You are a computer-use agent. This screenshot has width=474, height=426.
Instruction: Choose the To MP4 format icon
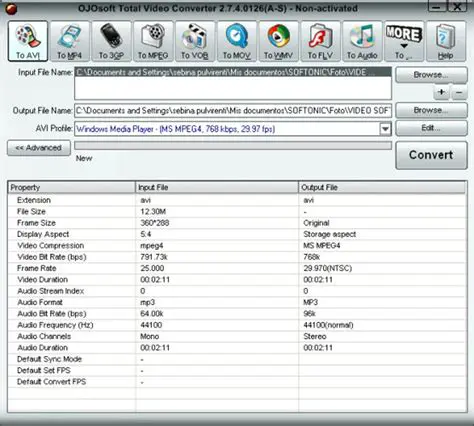70,41
